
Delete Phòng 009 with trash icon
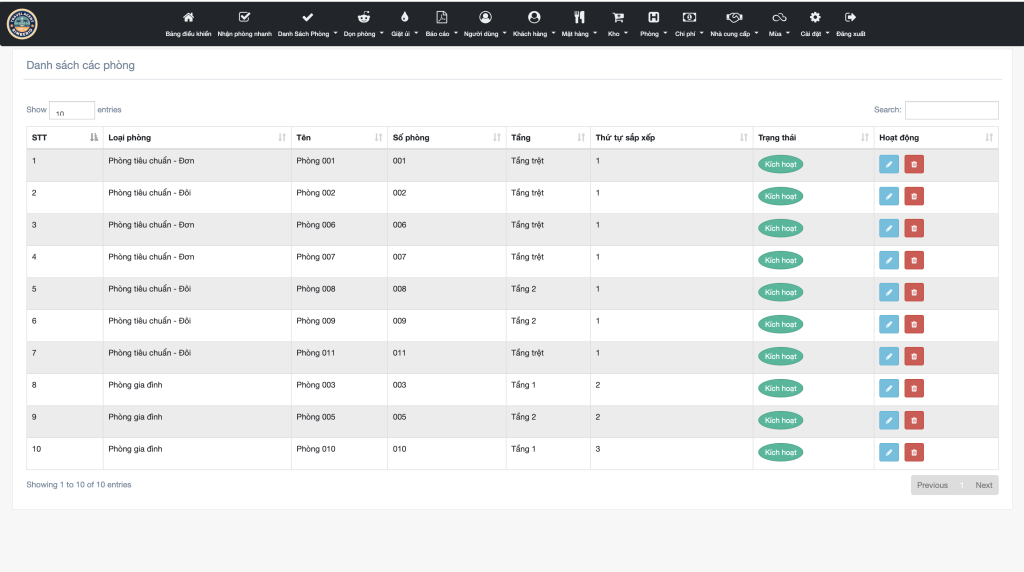coord(914,325)
